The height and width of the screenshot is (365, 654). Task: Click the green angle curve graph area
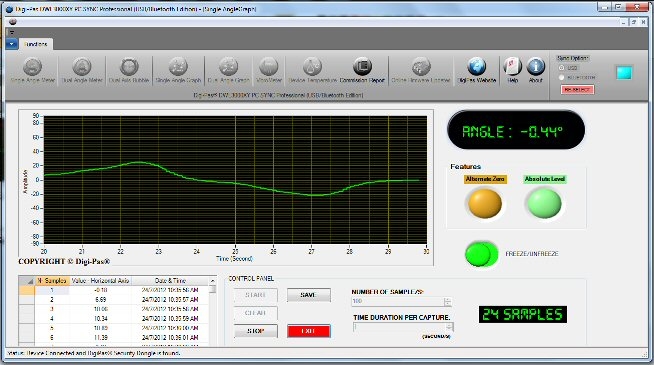click(x=235, y=180)
